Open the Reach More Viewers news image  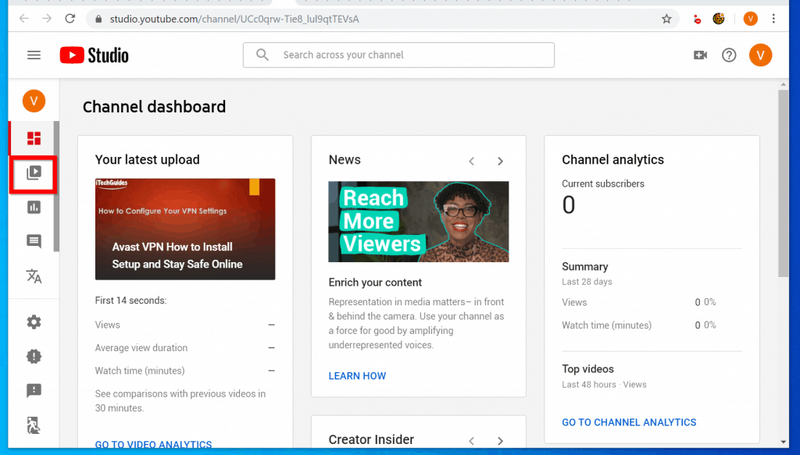coord(418,221)
